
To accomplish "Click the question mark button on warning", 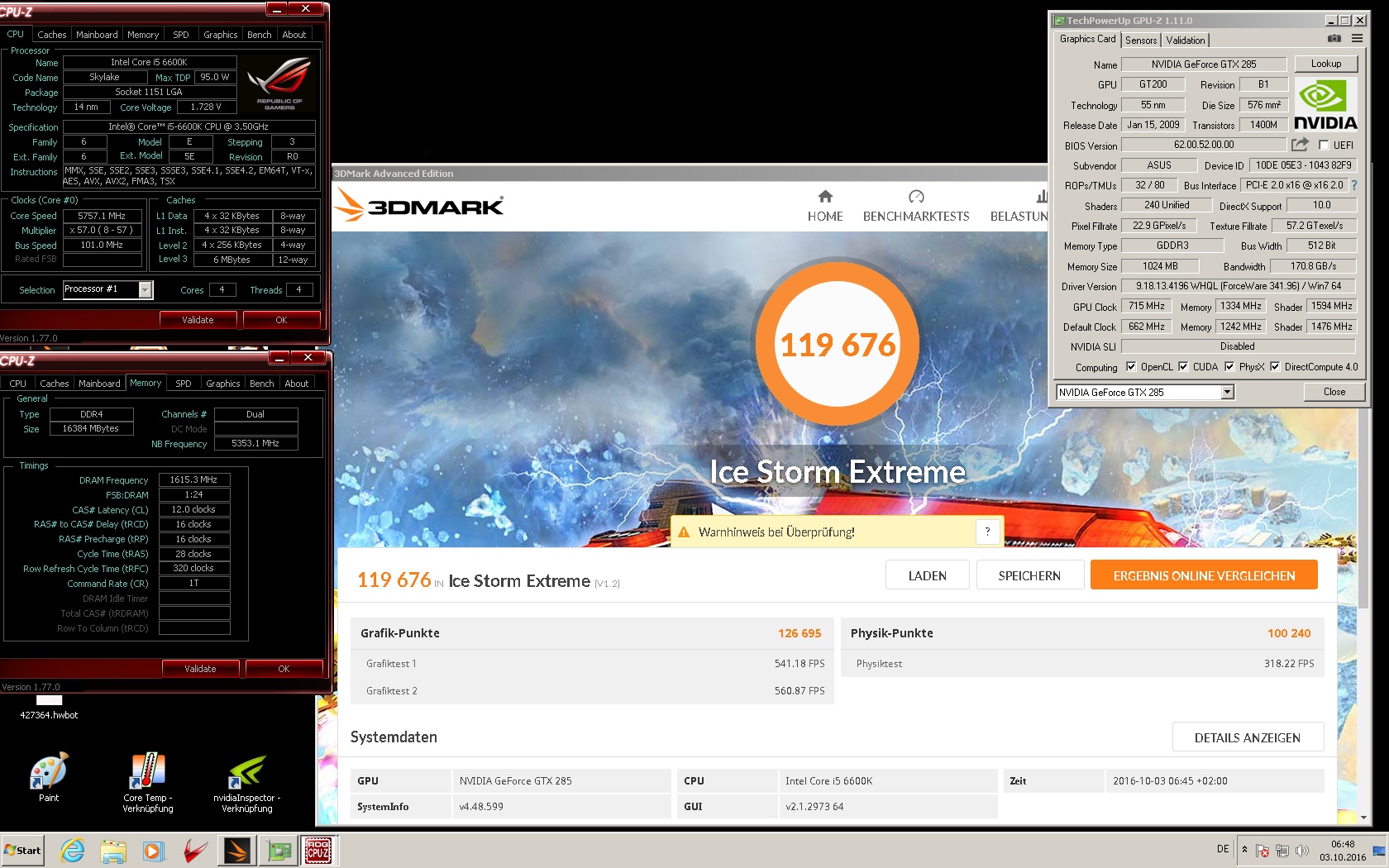I will click(x=987, y=532).
